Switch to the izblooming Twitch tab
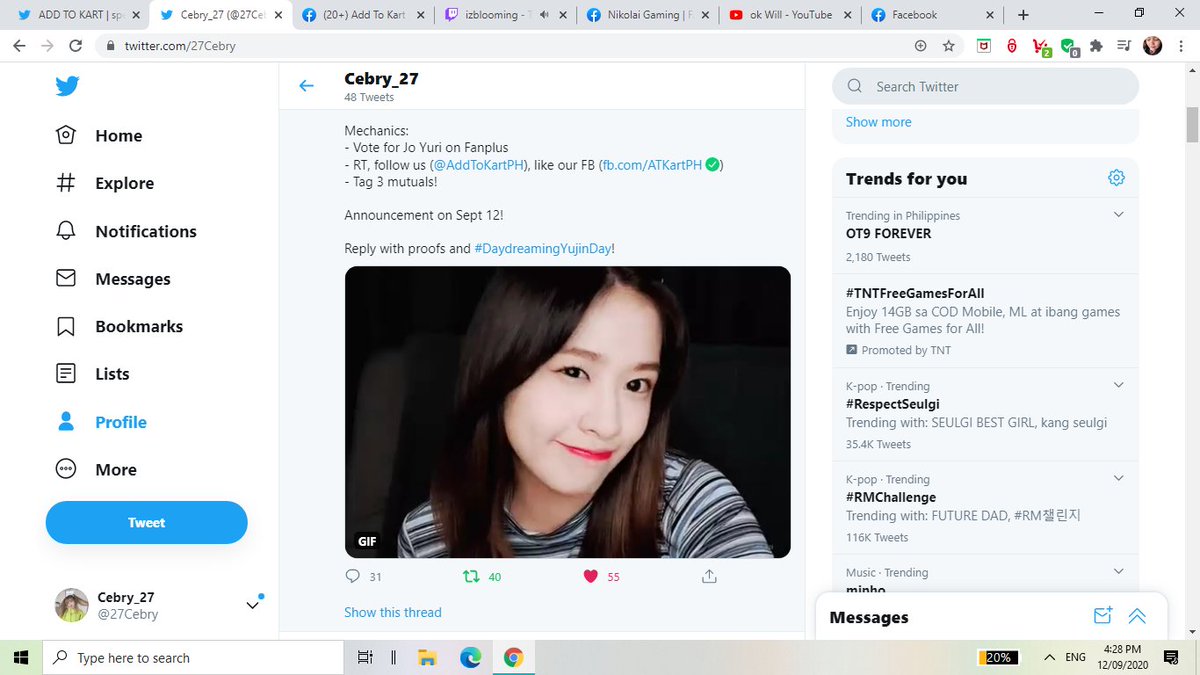 (x=507, y=15)
